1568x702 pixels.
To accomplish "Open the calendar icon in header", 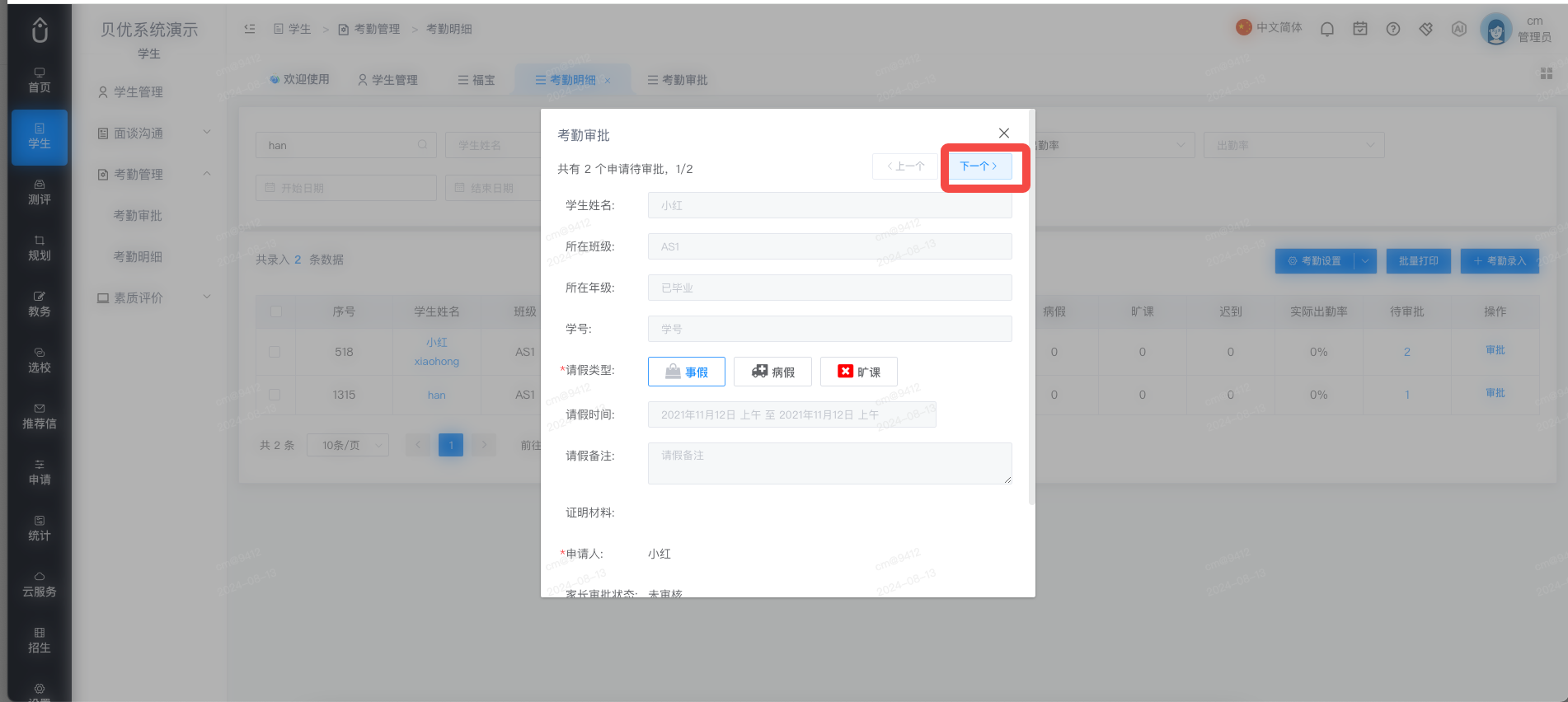I will tap(1360, 29).
